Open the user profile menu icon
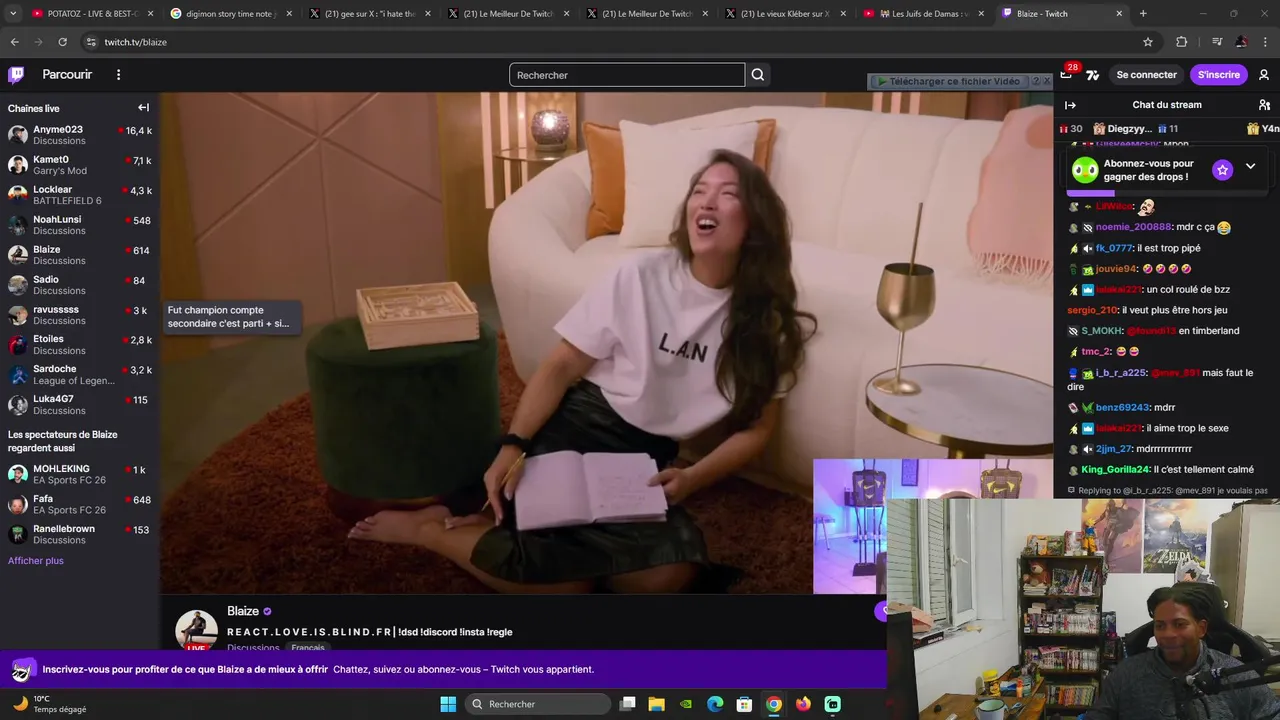This screenshot has width=1280, height=720. (1264, 75)
